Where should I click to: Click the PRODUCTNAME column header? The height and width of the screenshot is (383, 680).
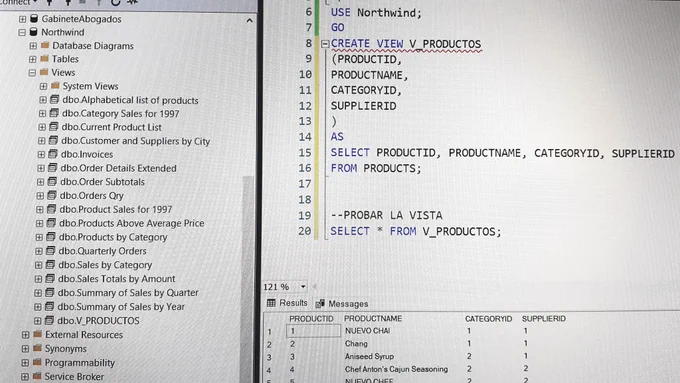[373, 318]
